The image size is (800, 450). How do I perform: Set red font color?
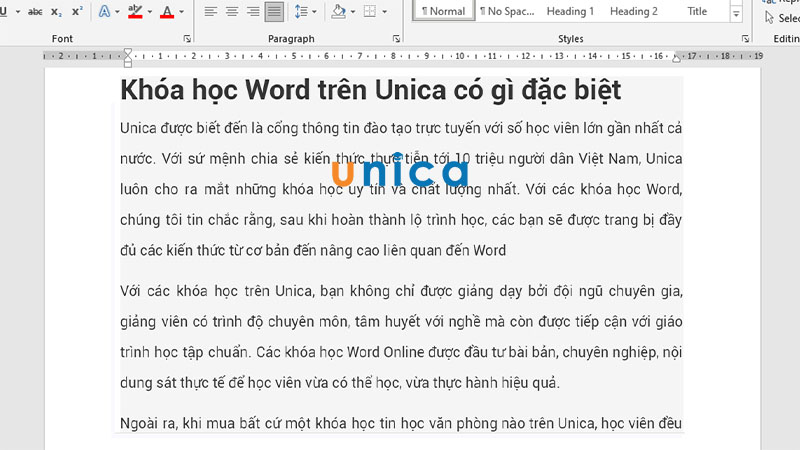(x=166, y=12)
